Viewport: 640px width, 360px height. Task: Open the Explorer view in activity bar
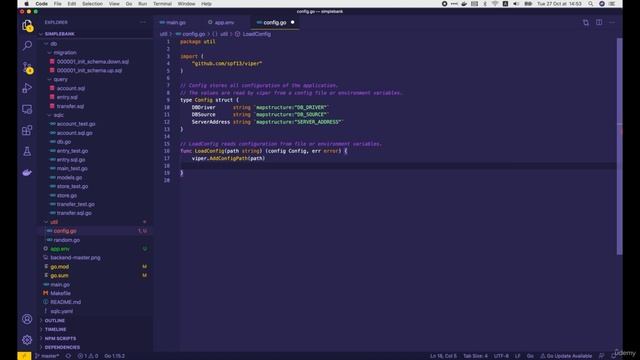coord(27,25)
